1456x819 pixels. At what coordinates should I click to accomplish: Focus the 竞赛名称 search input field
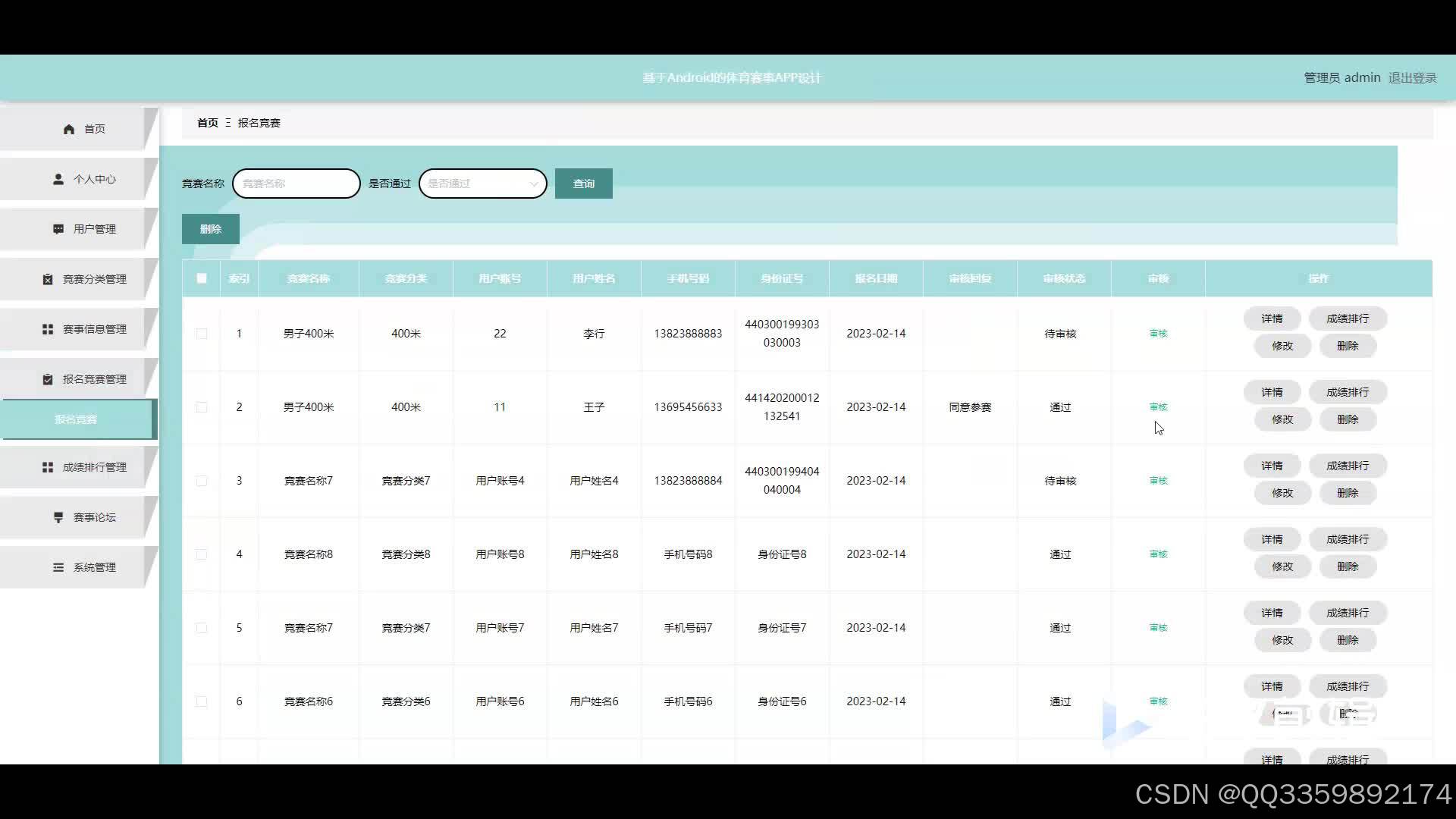tap(297, 184)
